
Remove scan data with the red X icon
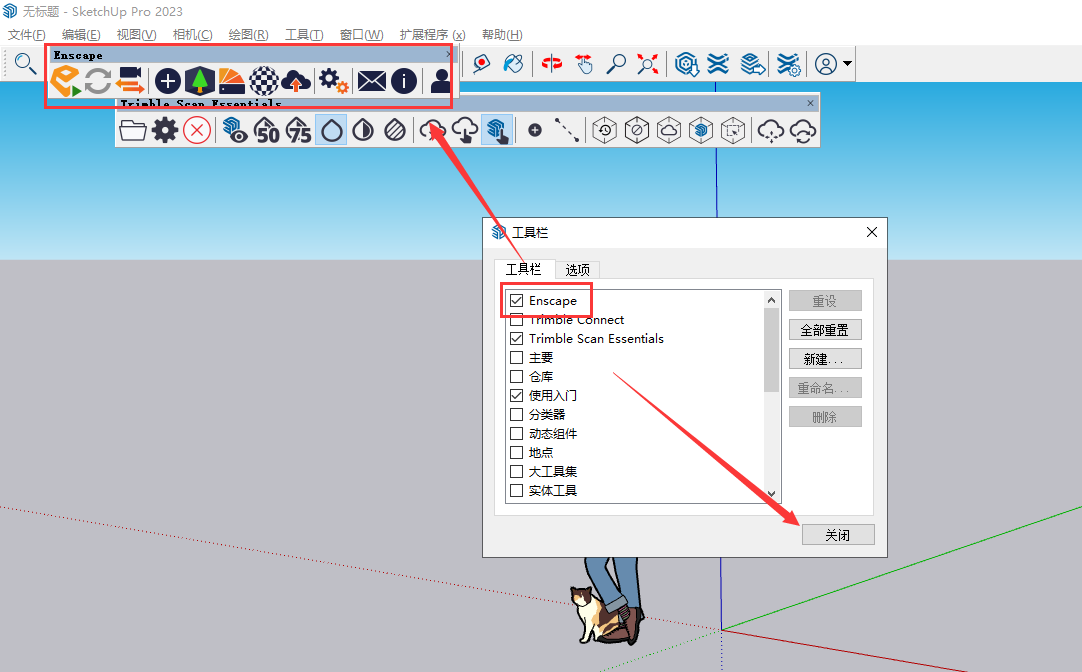click(196, 129)
